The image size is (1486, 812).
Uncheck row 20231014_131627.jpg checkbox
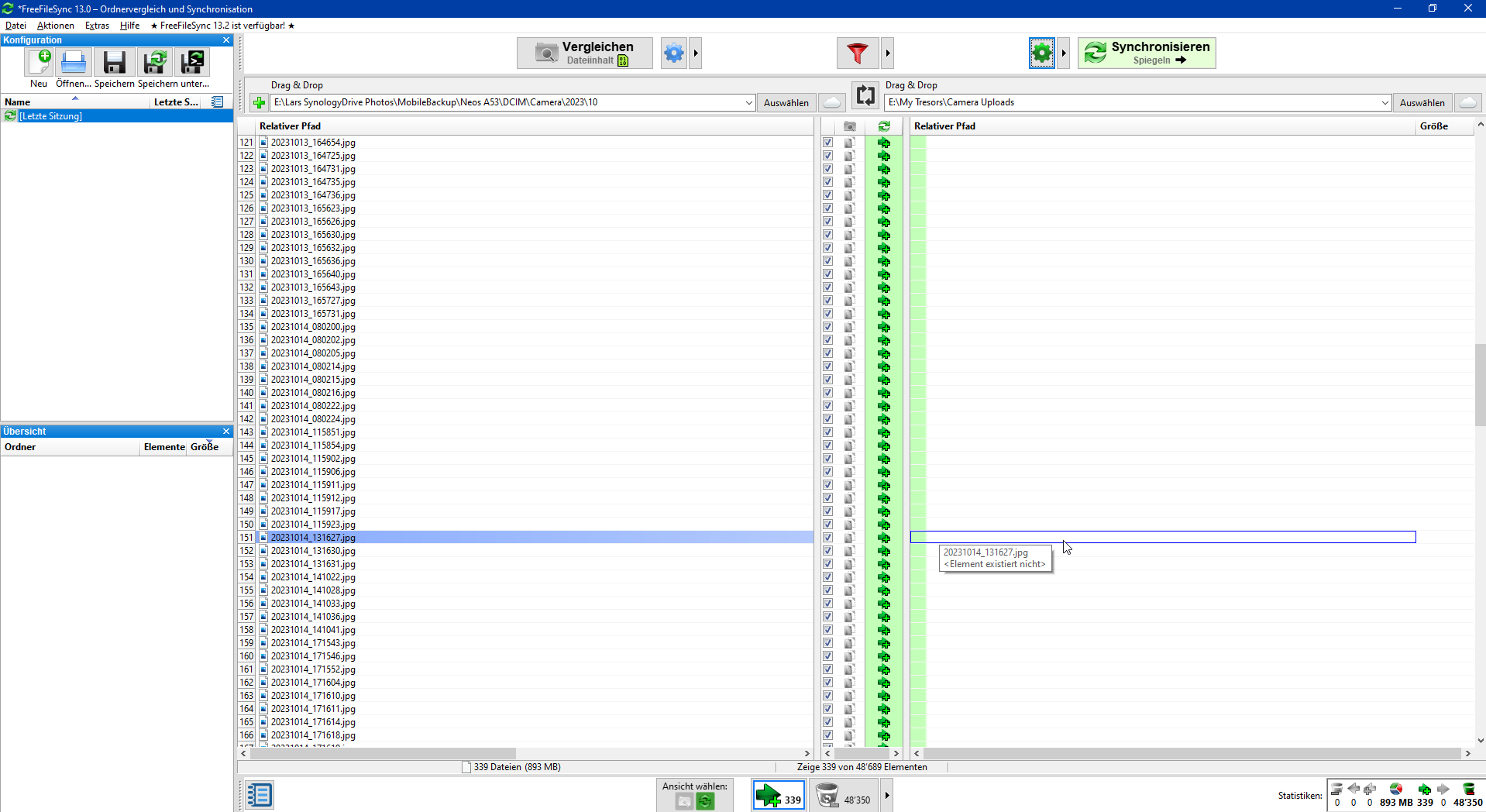828,538
